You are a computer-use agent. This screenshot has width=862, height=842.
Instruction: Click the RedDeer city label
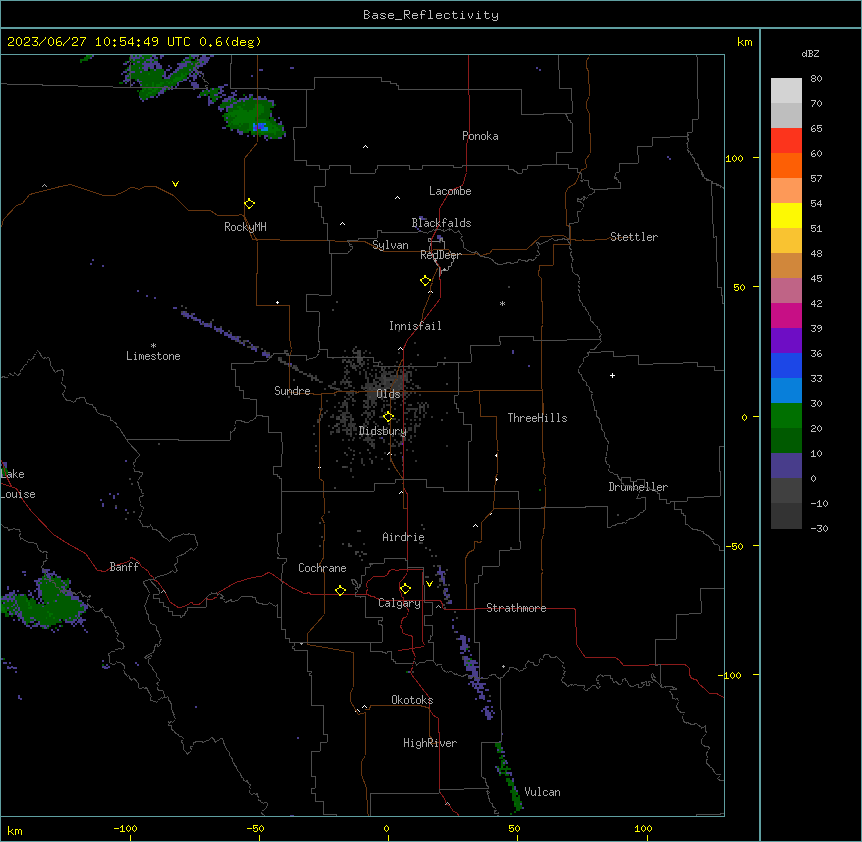click(x=440, y=255)
